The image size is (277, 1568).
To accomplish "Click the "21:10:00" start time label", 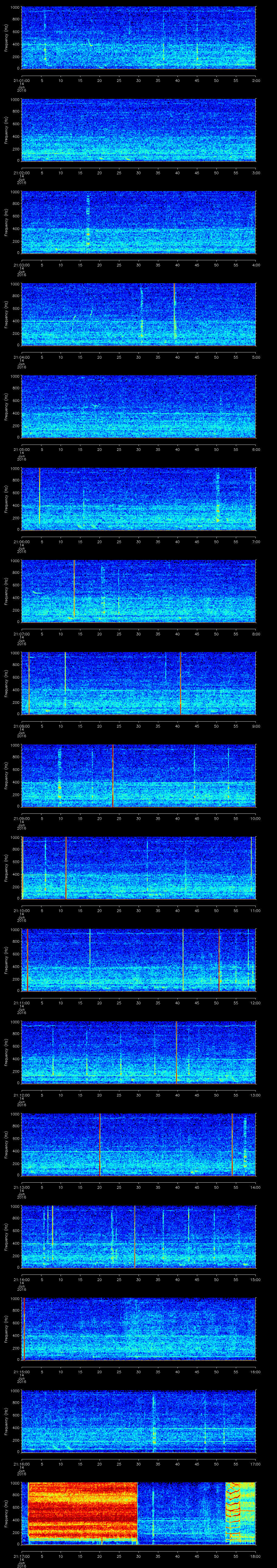I will pos(21,910).
